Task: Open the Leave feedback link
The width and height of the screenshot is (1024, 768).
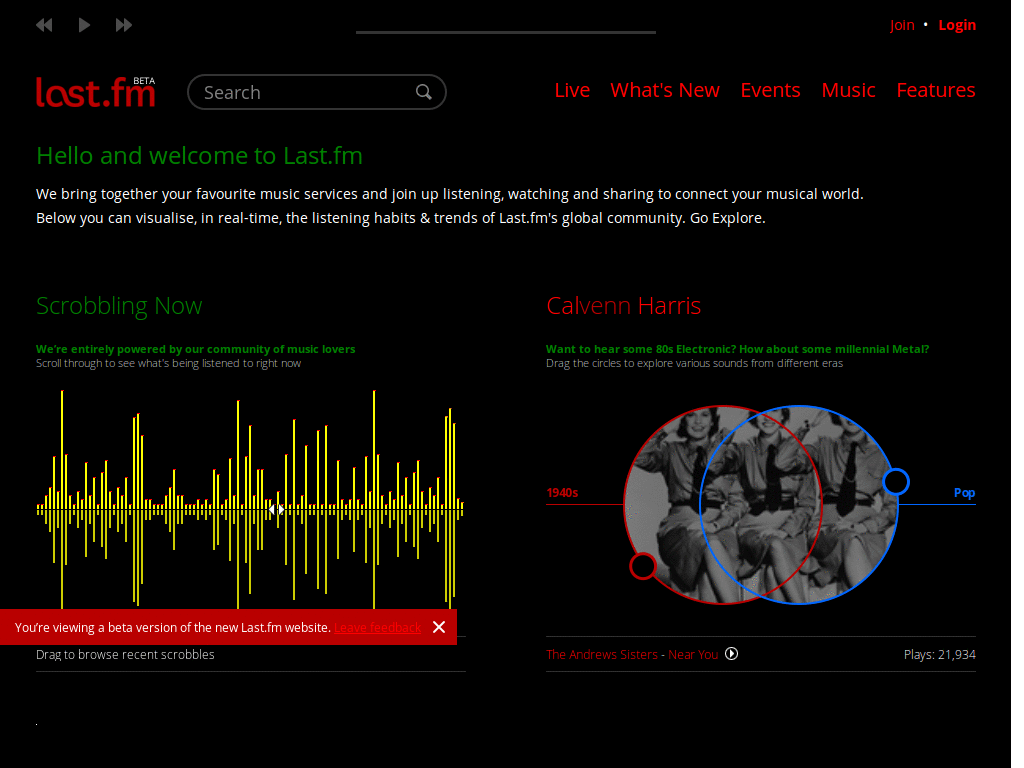Action: pyautogui.click(x=377, y=628)
